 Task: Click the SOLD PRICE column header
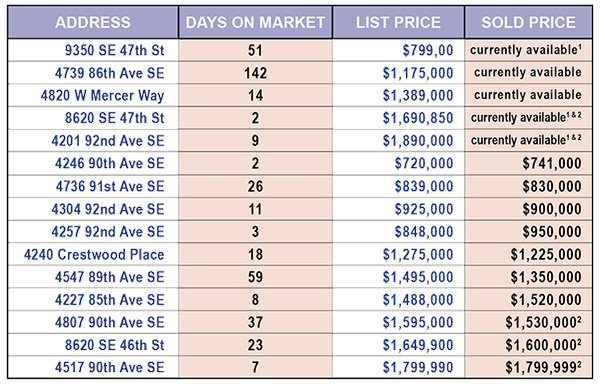click(528, 22)
